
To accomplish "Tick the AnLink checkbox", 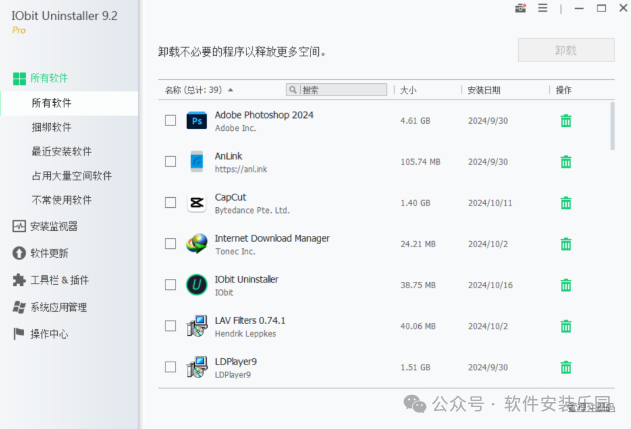I will (x=171, y=162).
